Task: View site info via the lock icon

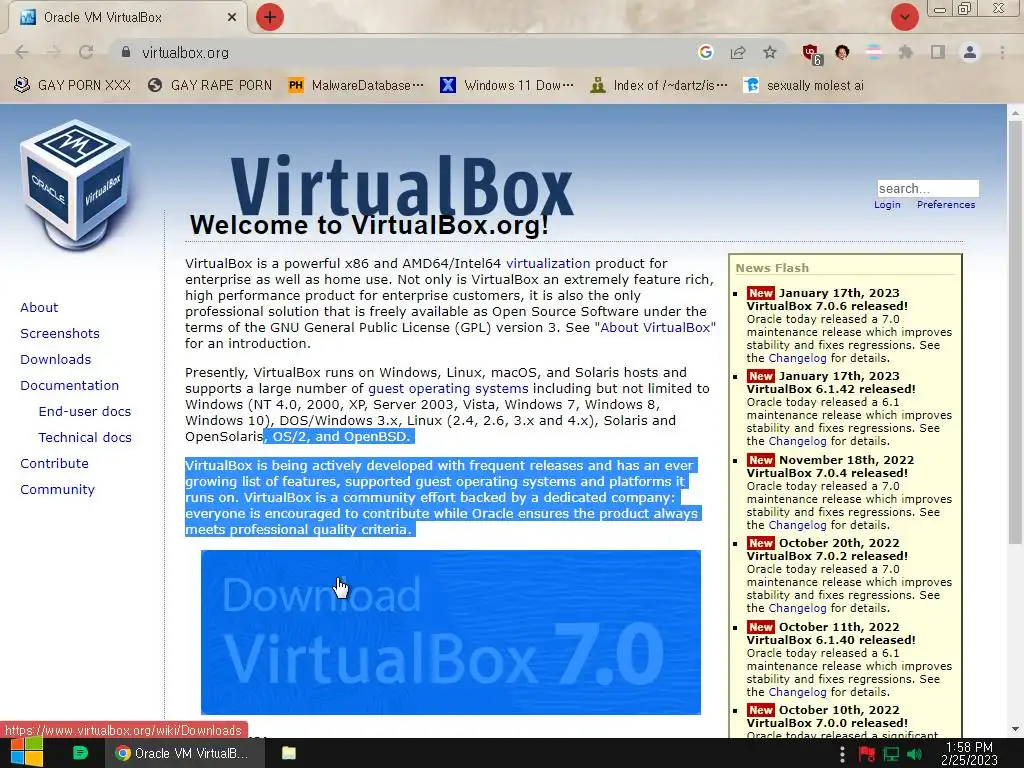Action: pyautogui.click(x=126, y=52)
